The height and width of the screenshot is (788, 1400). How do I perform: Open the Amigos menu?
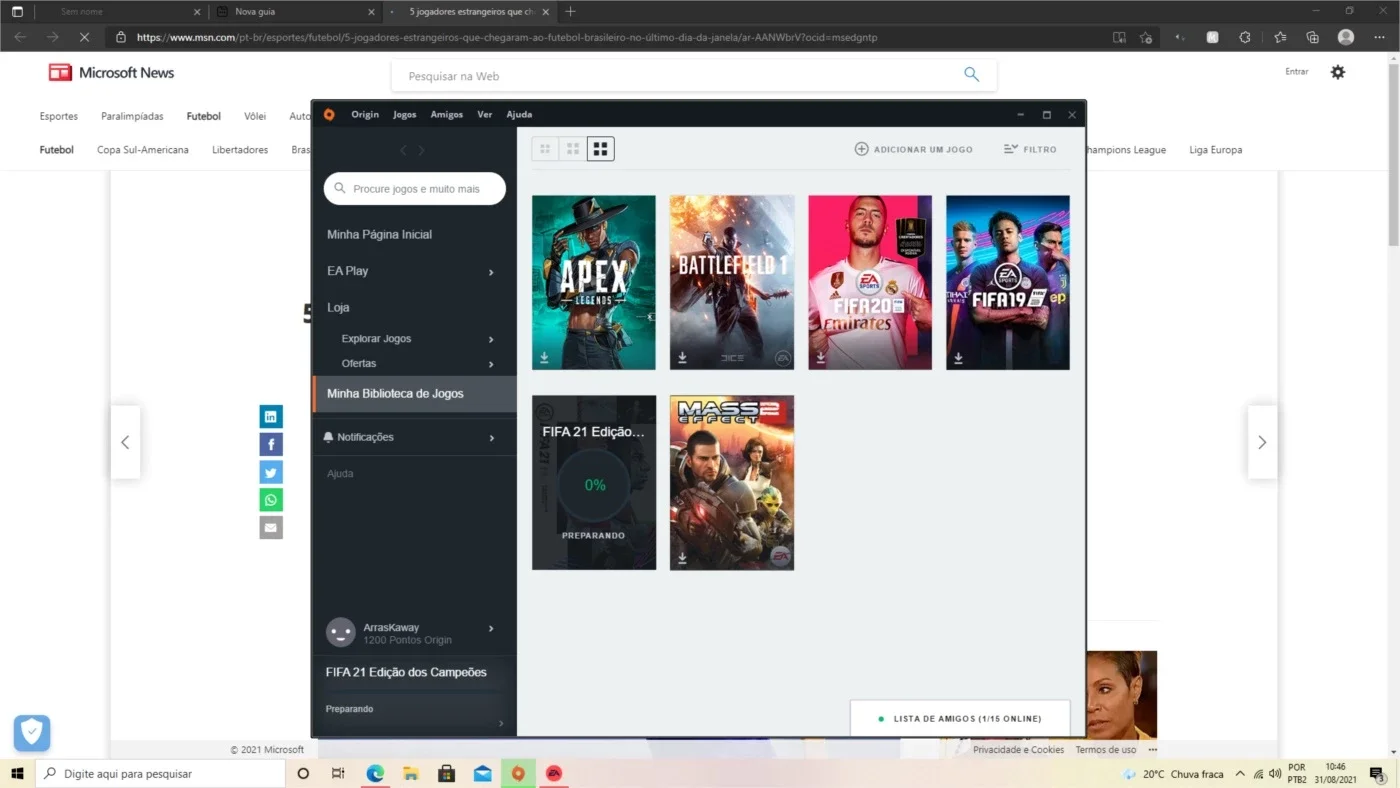[447, 114]
